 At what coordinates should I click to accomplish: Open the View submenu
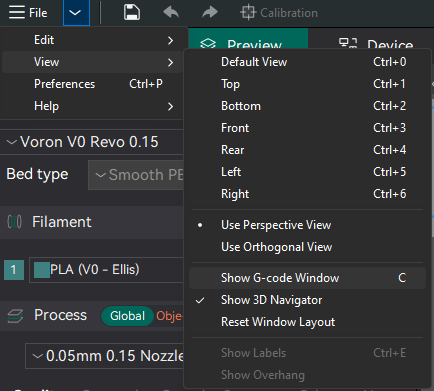[92, 62]
